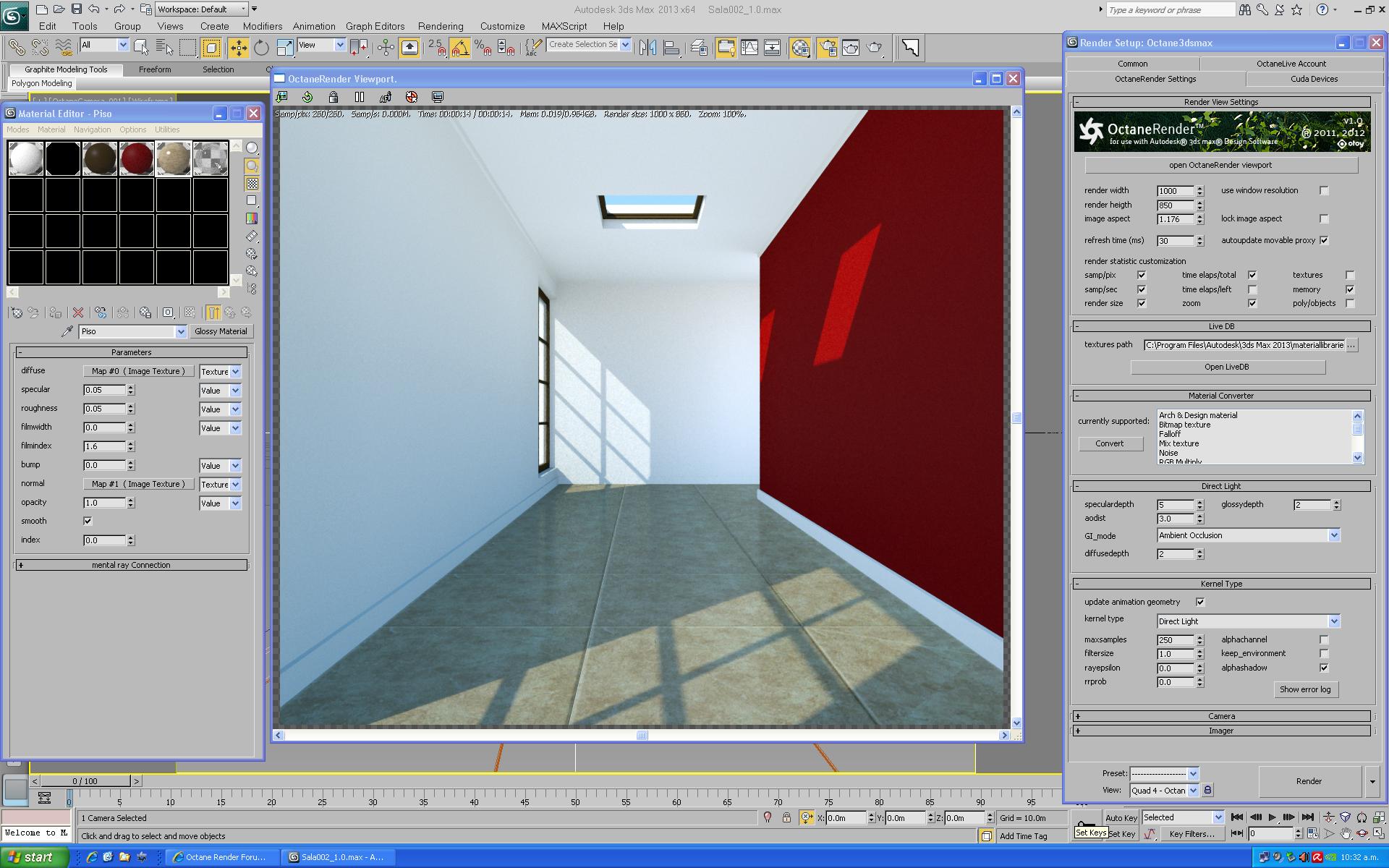Uncheck the alphashadow checkbox

(1324, 668)
